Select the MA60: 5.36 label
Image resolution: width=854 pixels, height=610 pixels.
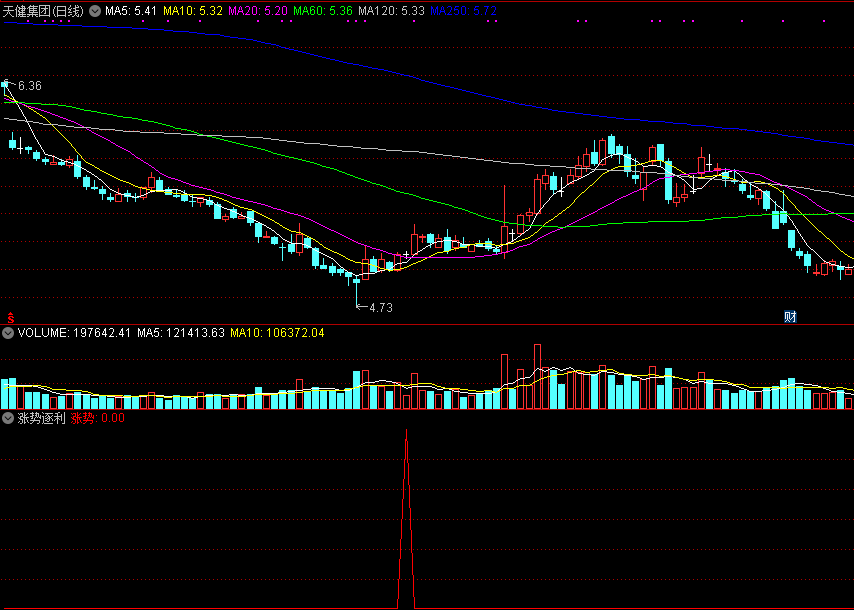(x=322, y=11)
